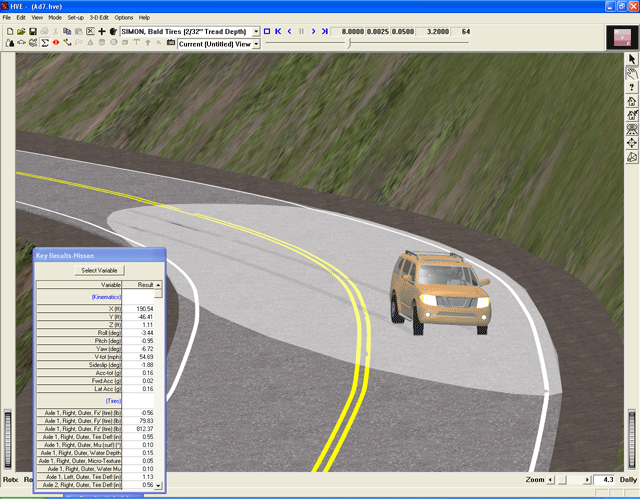Click the set home view icon
The image size is (640, 499).
coord(631,115)
